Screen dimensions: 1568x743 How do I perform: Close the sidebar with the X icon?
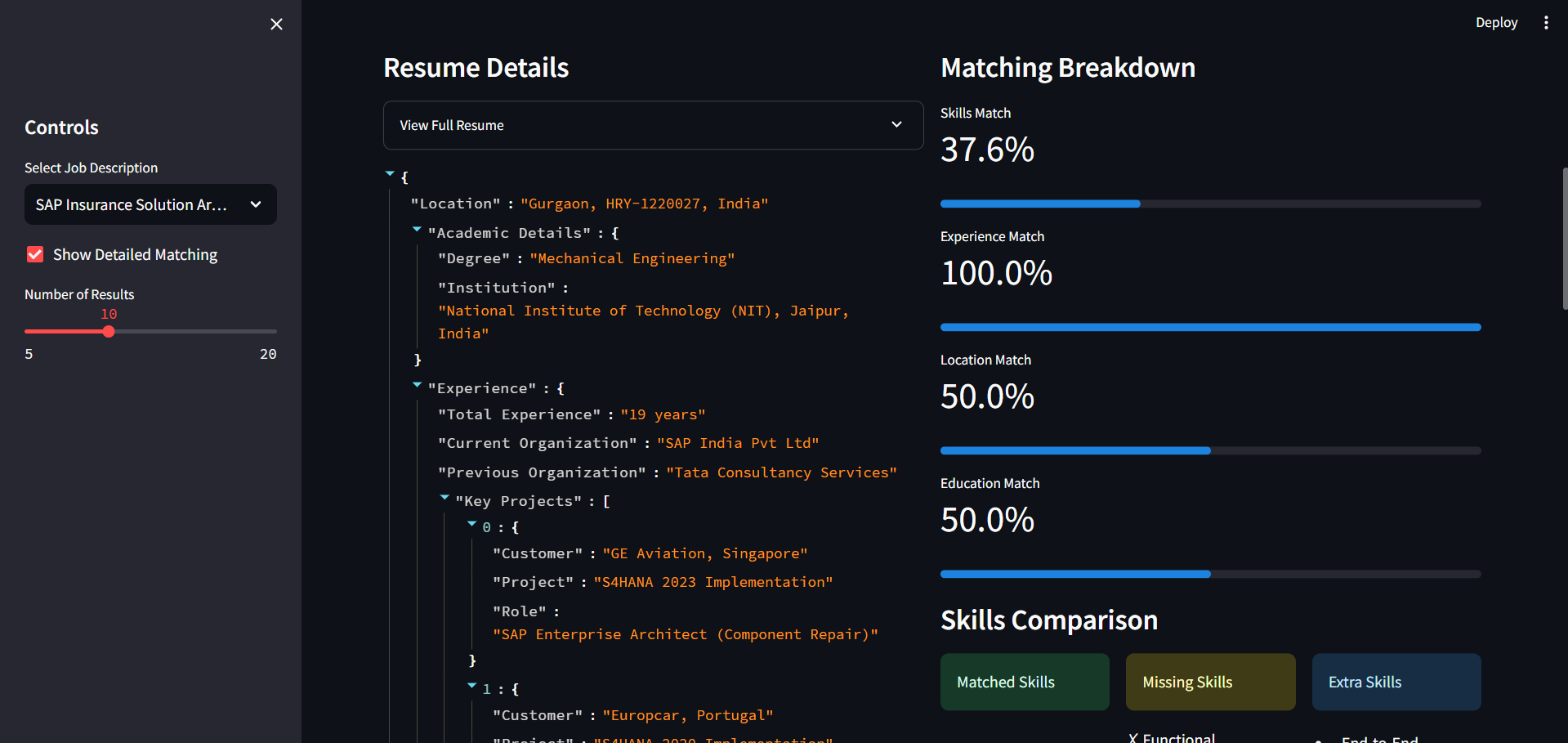[x=276, y=25]
